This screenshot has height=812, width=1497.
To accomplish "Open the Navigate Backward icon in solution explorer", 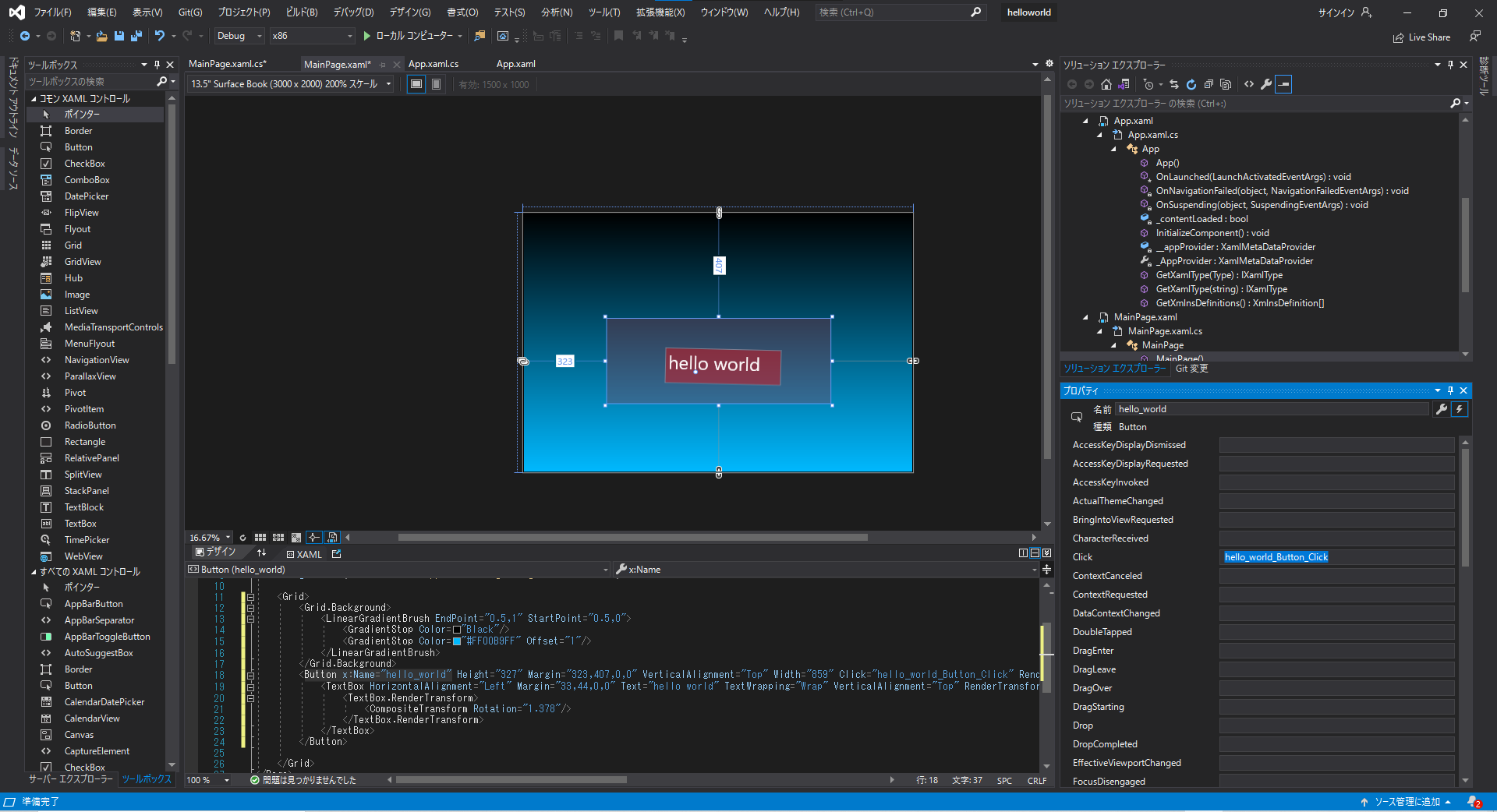I will tap(1073, 84).
